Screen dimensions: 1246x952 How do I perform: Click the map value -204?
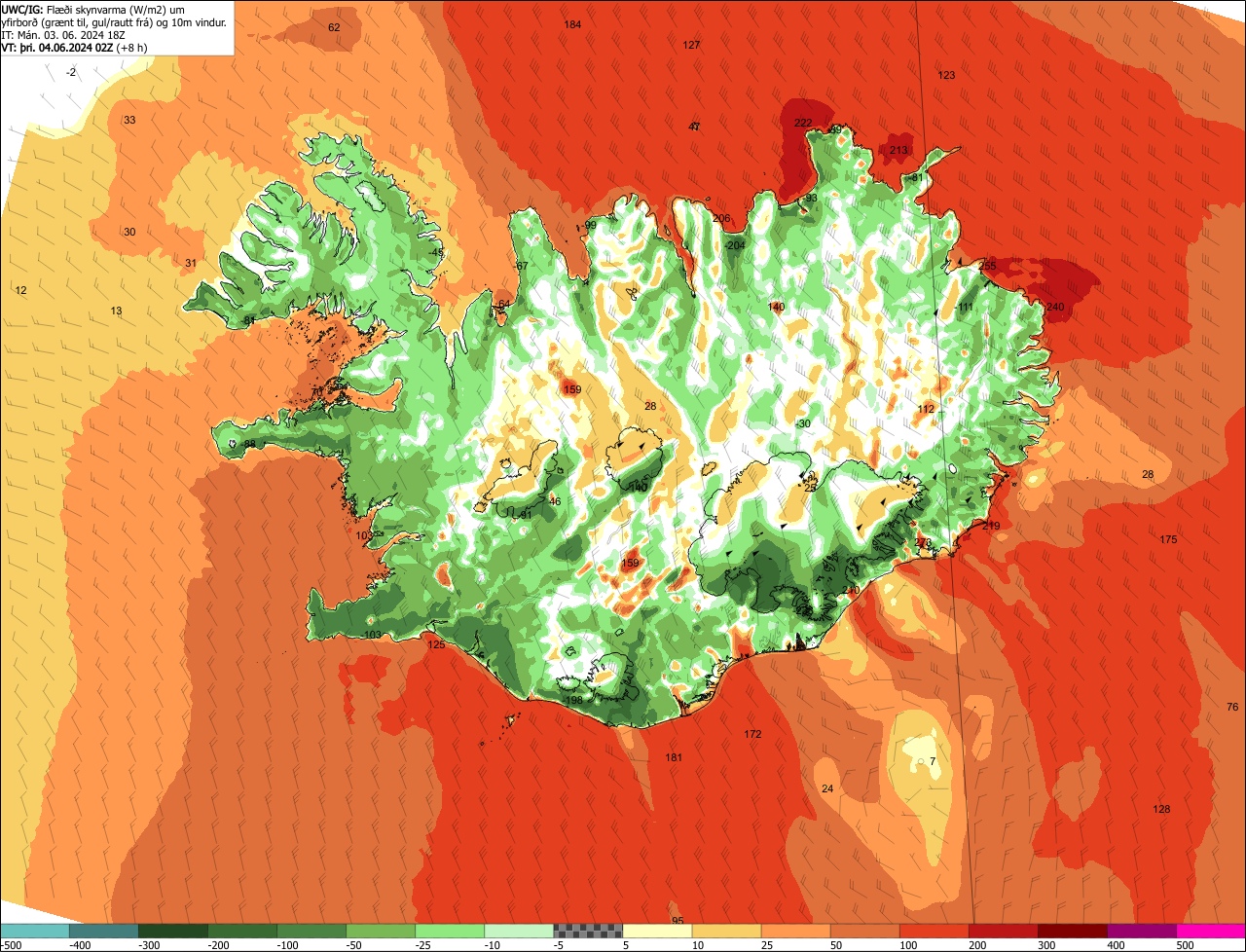click(735, 245)
